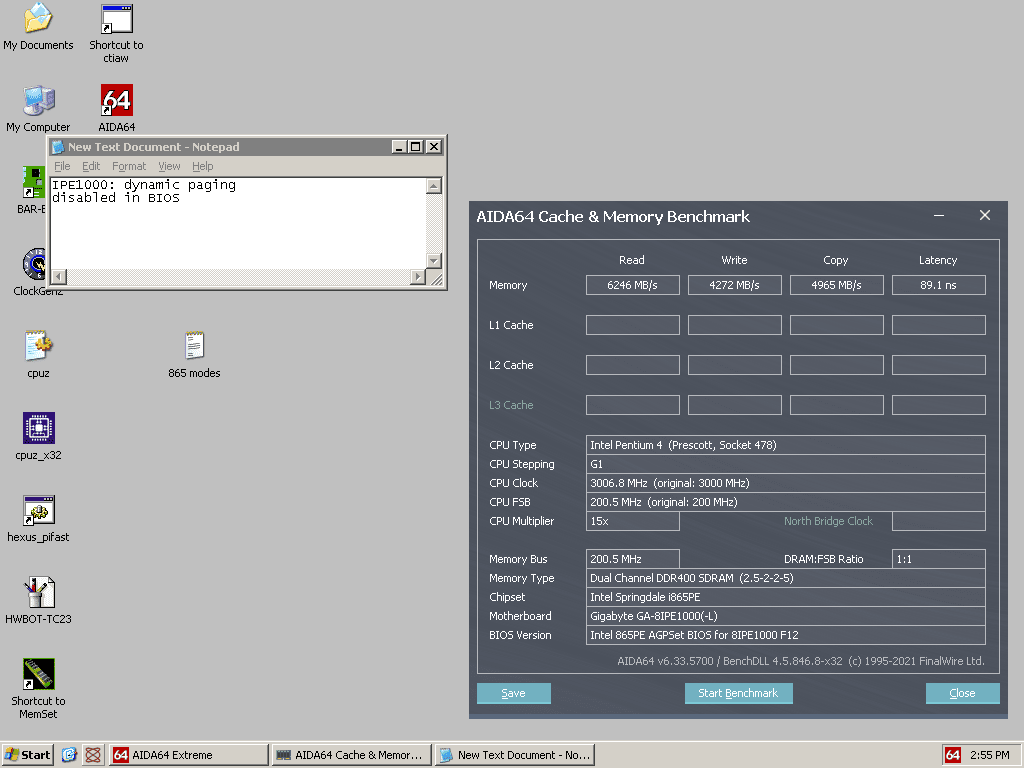Click inside the Notepad text area
This screenshot has height=768, width=1024.
click(238, 223)
